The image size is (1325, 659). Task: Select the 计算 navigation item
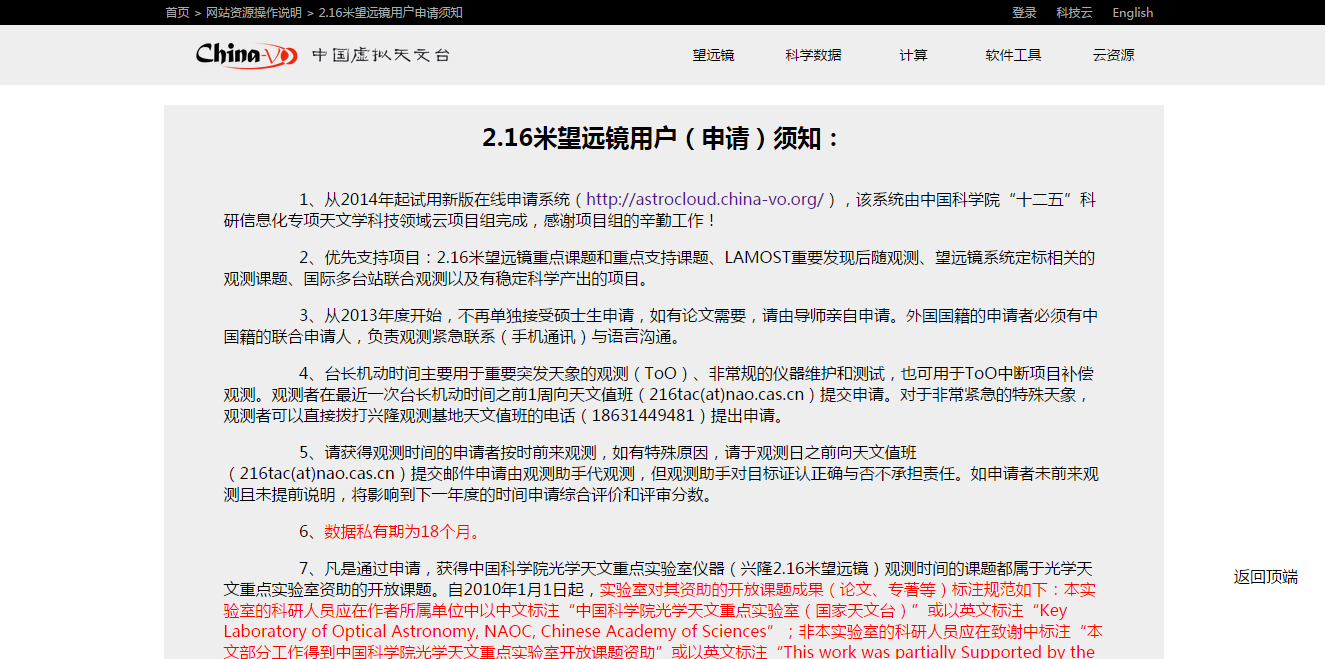point(913,55)
